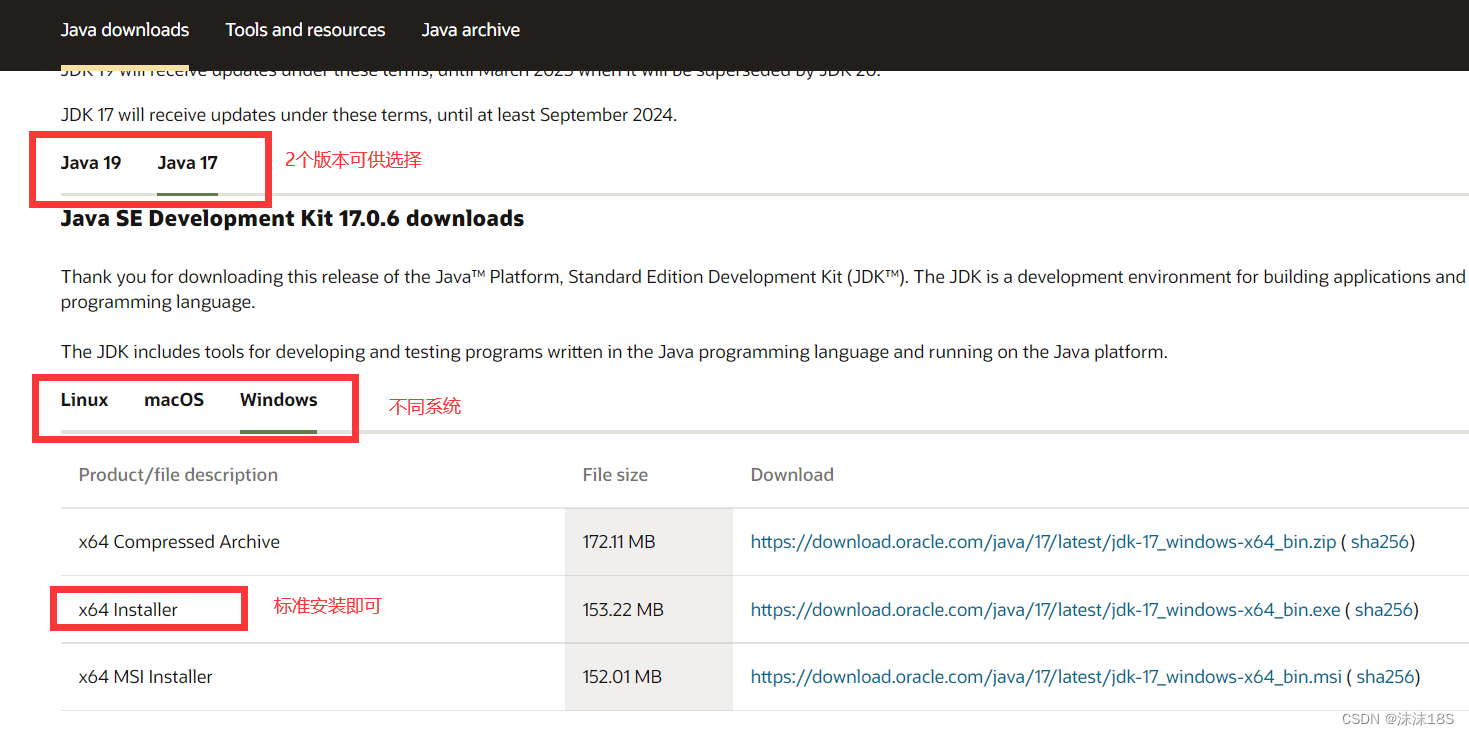Open the Java downloads nav tab
The image size is (1469, 735).
coord(125,30)
